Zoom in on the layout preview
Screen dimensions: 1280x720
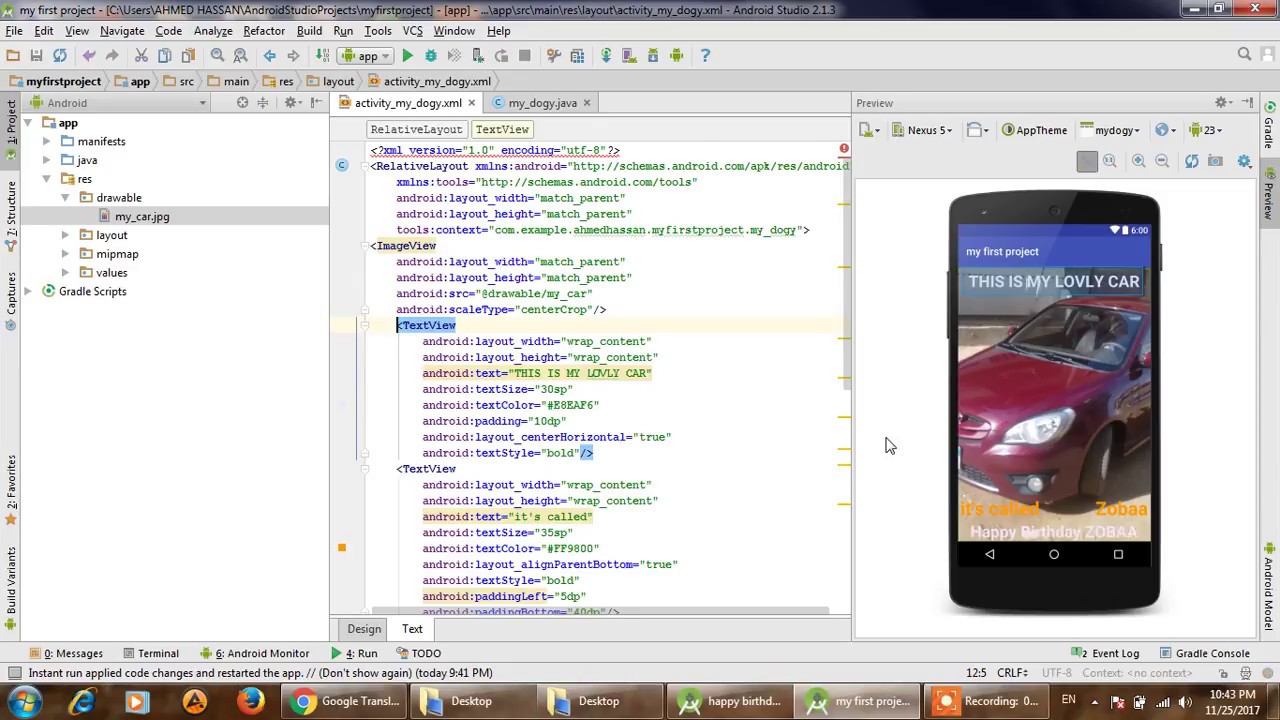(1138, 161)
